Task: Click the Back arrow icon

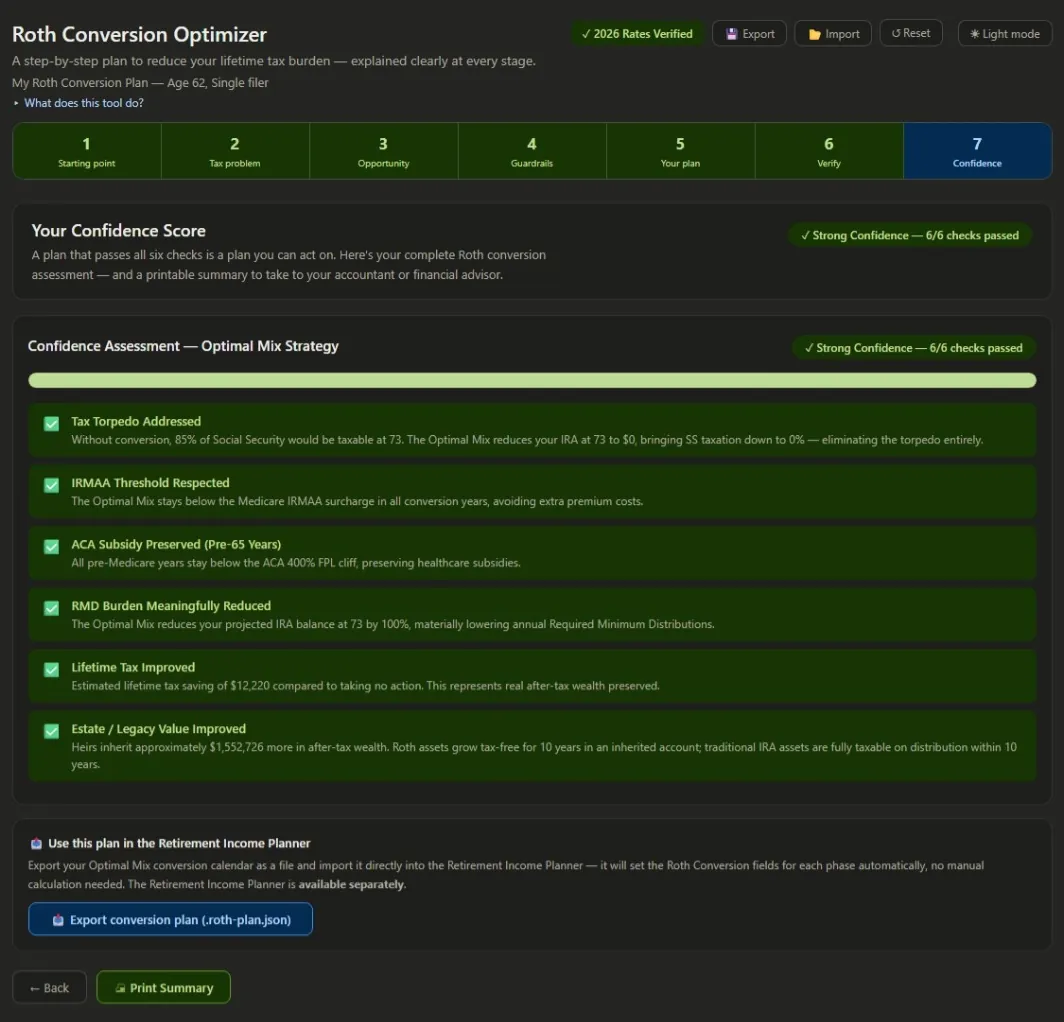Action: coord(35,989)
